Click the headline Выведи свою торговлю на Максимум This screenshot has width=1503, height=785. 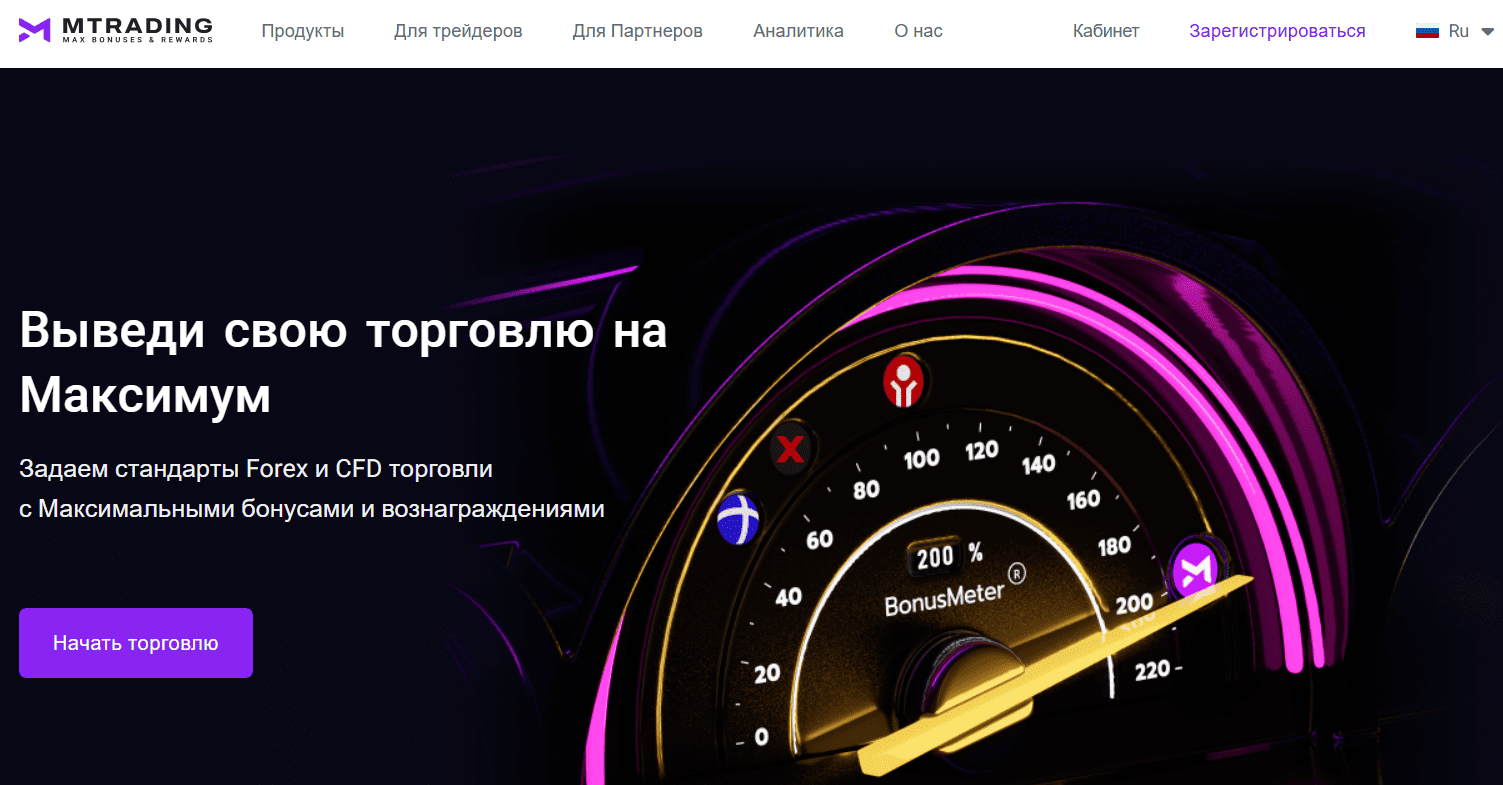coord(343,363)
